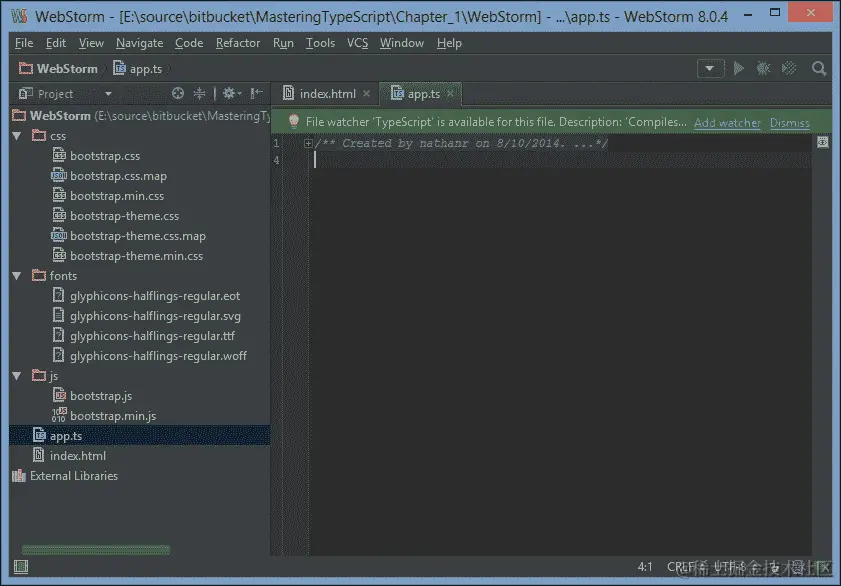The height and width of the screenshot is (586, 841).
Task: Switch to the index.html tab
Action: pyautogui.click(x=327, y=94)
